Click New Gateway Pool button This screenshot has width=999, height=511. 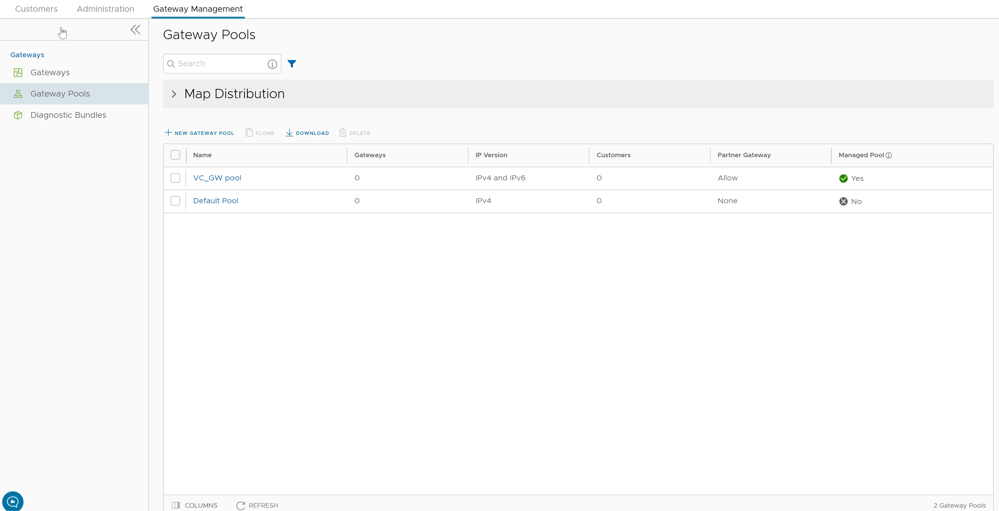pyautogui.click(x=200, y=133)
